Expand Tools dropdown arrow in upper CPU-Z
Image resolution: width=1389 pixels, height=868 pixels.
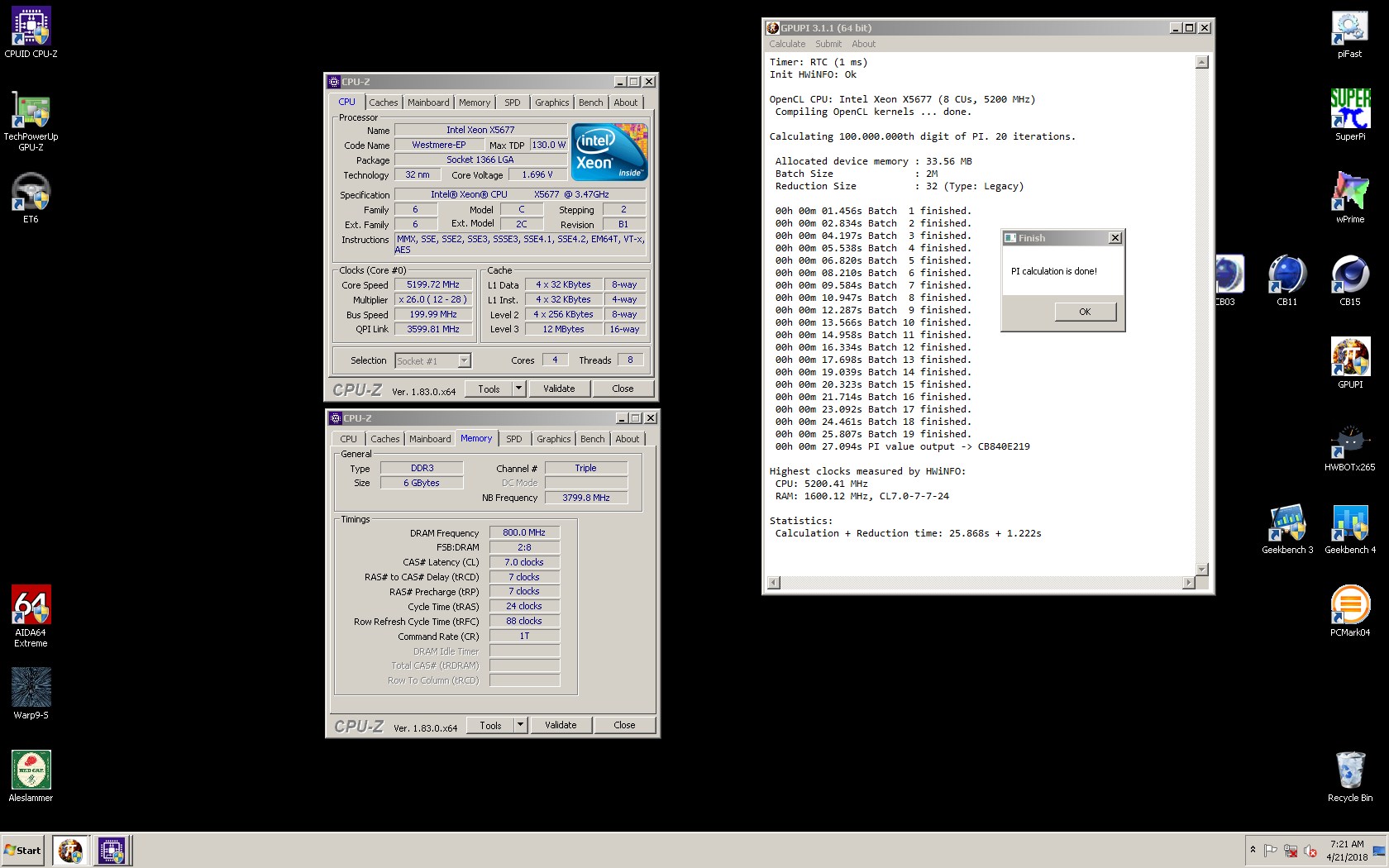518,389
